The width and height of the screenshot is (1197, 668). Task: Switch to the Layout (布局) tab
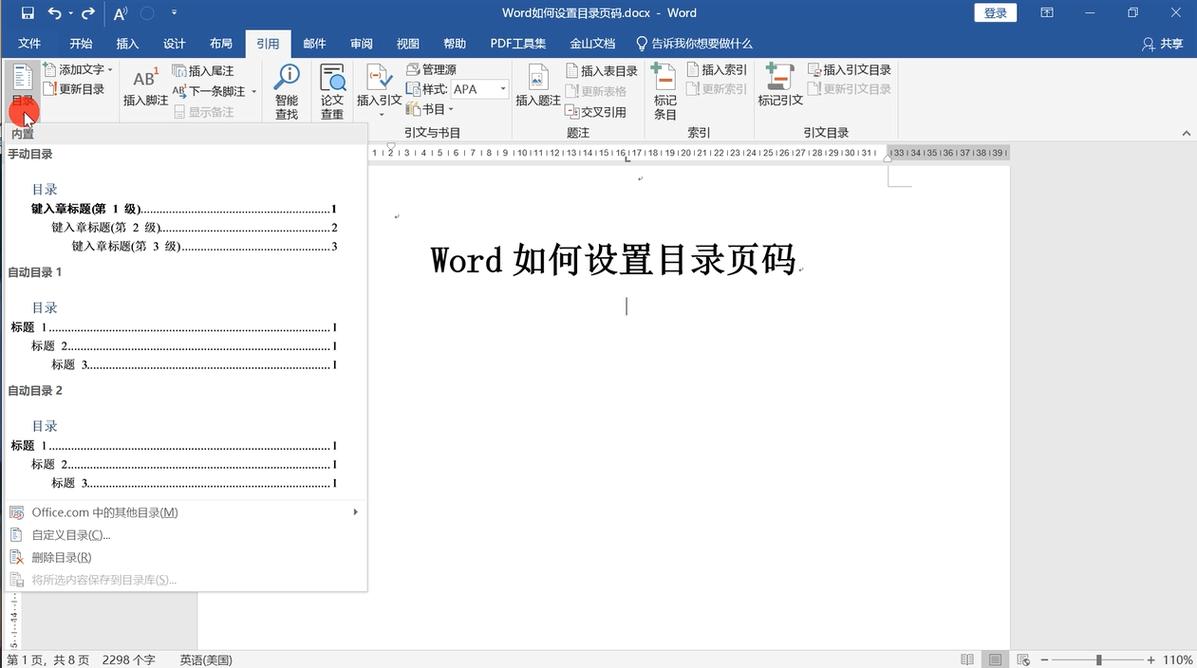click(221, 44)
